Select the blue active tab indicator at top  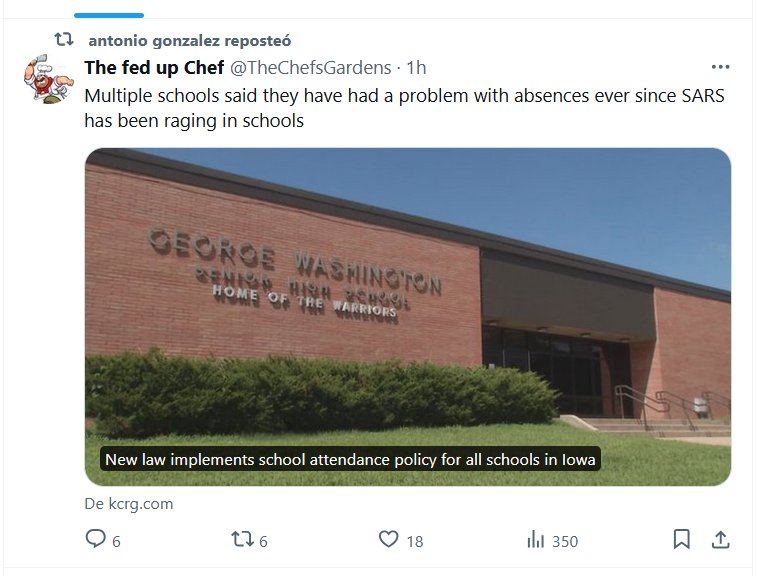pos(109,15)
